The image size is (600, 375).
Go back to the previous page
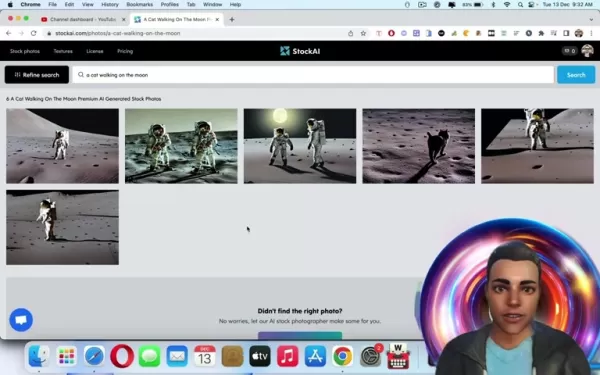click(8, 33)
